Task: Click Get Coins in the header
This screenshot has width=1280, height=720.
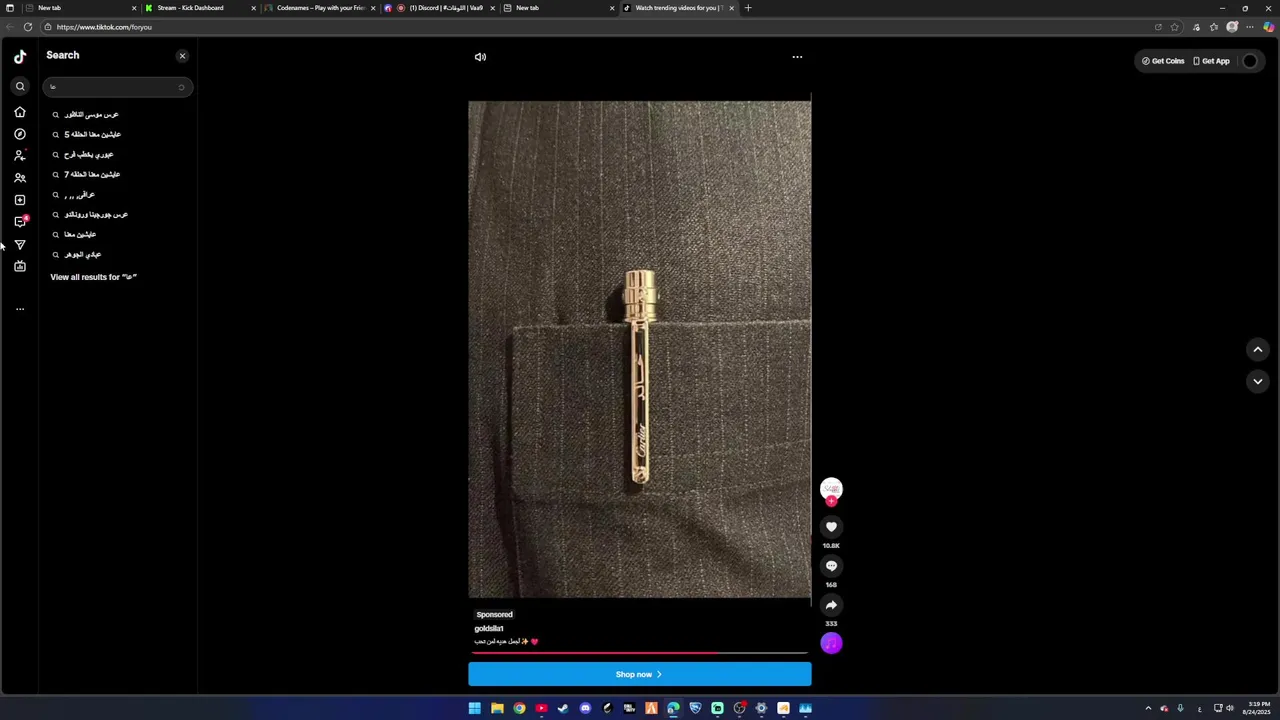Action: 1163,61
